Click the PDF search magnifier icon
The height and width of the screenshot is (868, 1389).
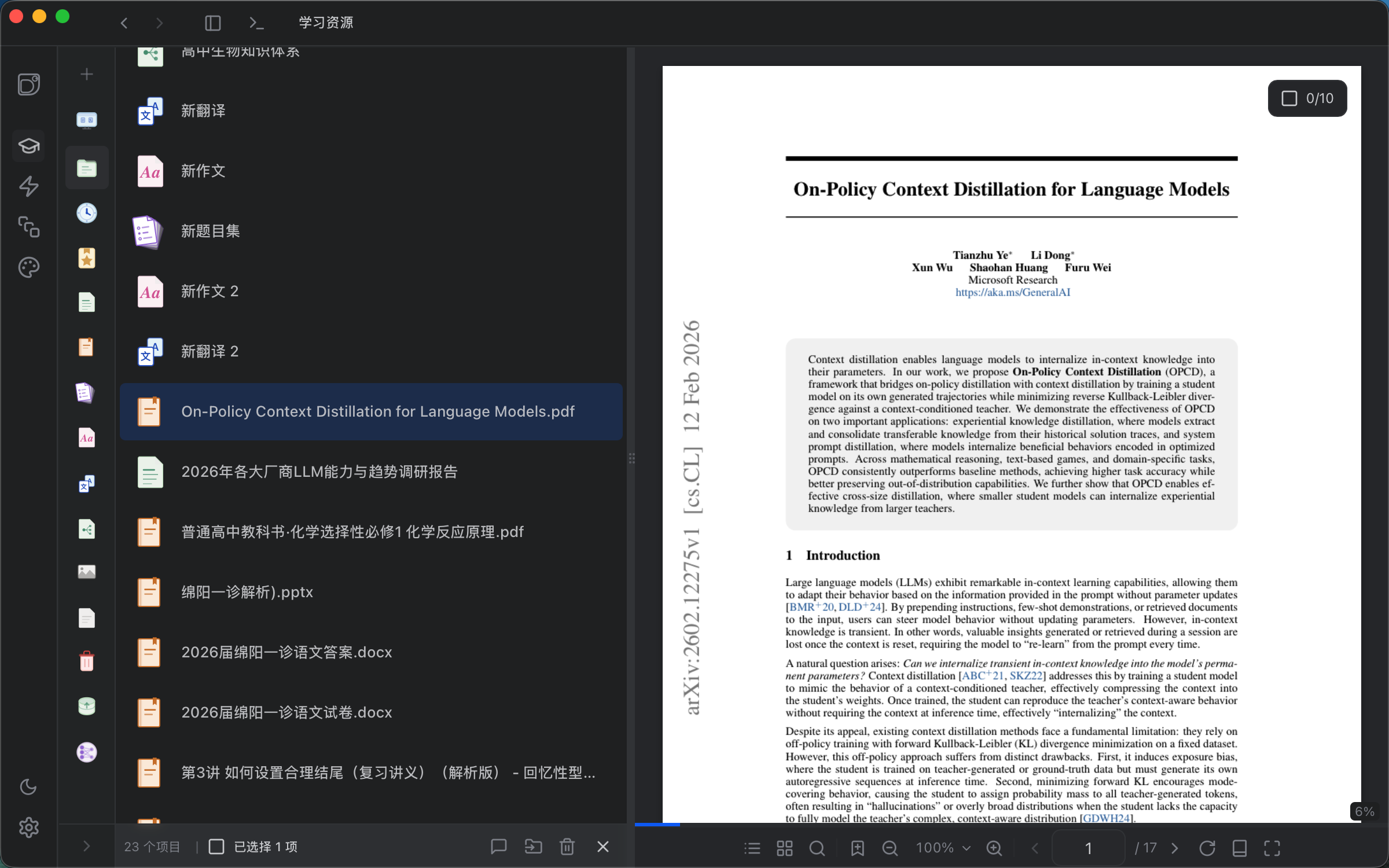click(x=817, y=848)
